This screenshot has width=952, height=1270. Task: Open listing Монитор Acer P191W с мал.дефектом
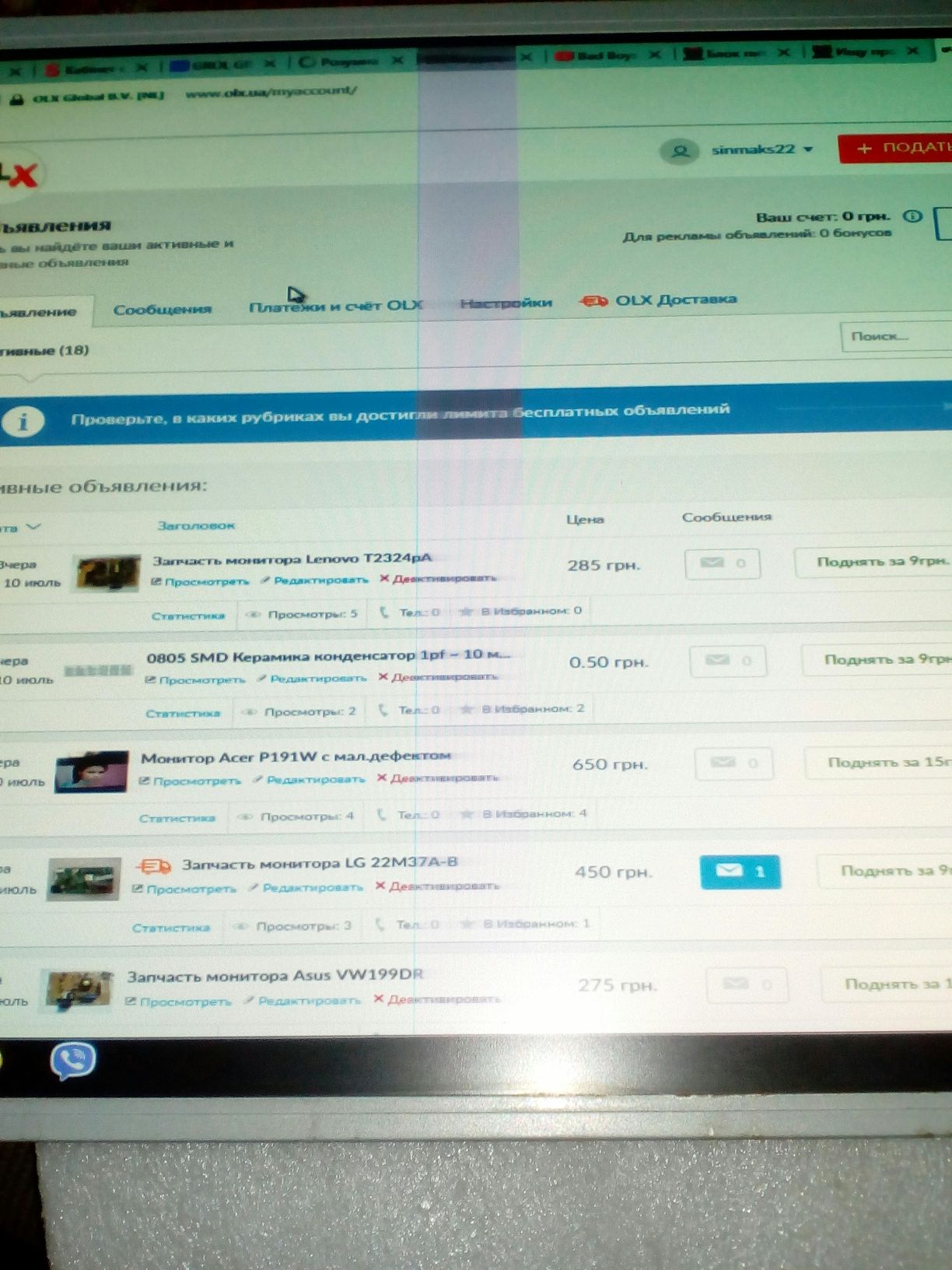(x=296, y=756)
